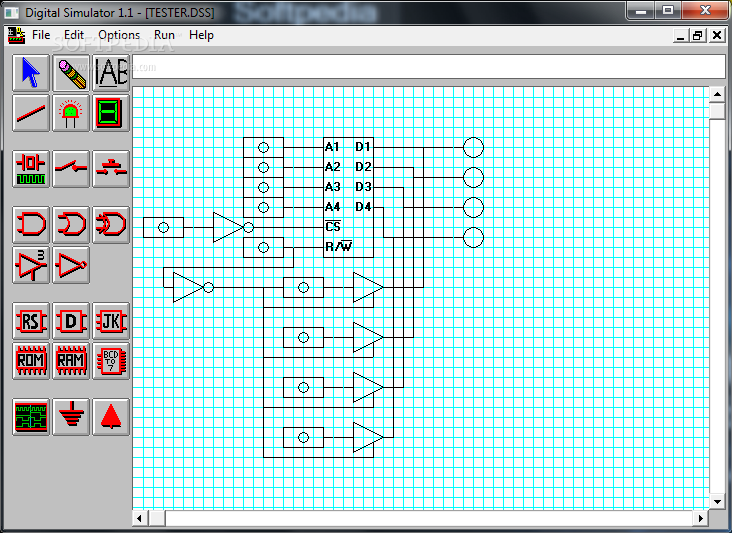732x533 pixels.
Task: Pick the OR gate tool
Action: point(71,225)
